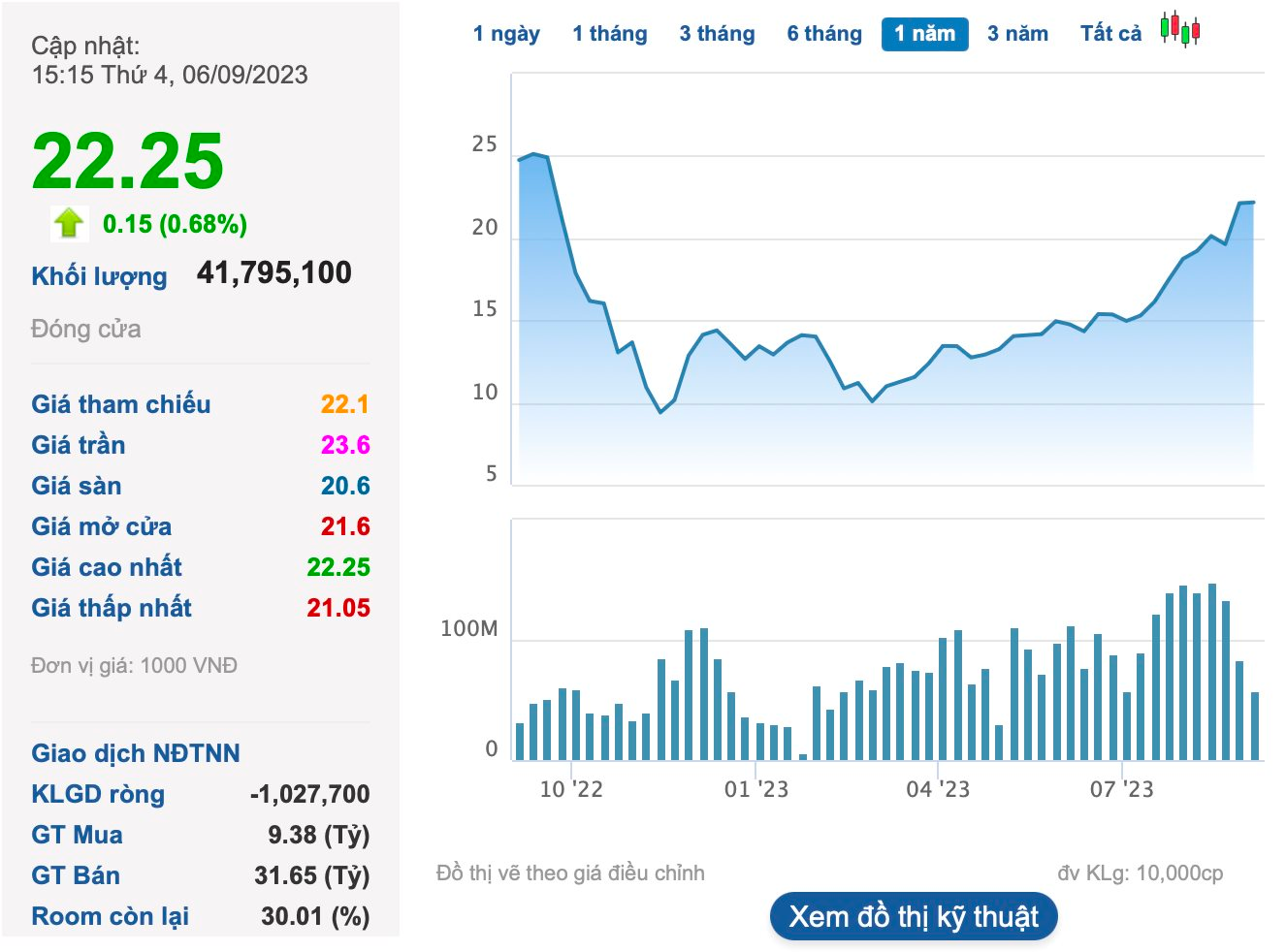1286x952 pixels.
Task: Click the price line peak near 25
Action: pyautogui.click(x=533, y=154)
